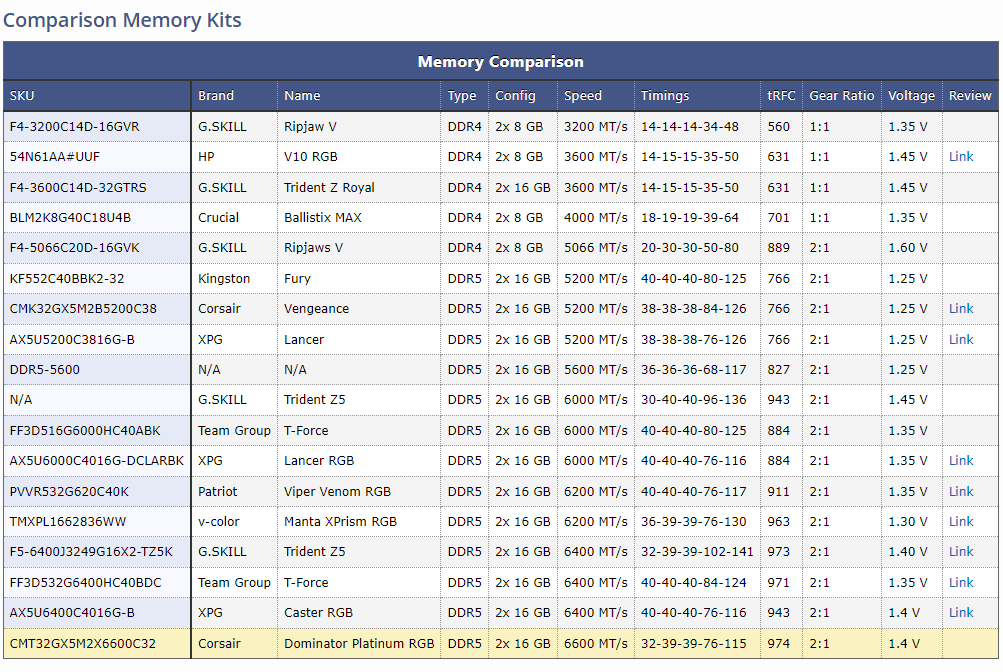This screenshot has width=1003, height=672.
Task: Select SKU F4-3200C14D-16GVR
Action: pyautogui.click(x=74, y=127)
